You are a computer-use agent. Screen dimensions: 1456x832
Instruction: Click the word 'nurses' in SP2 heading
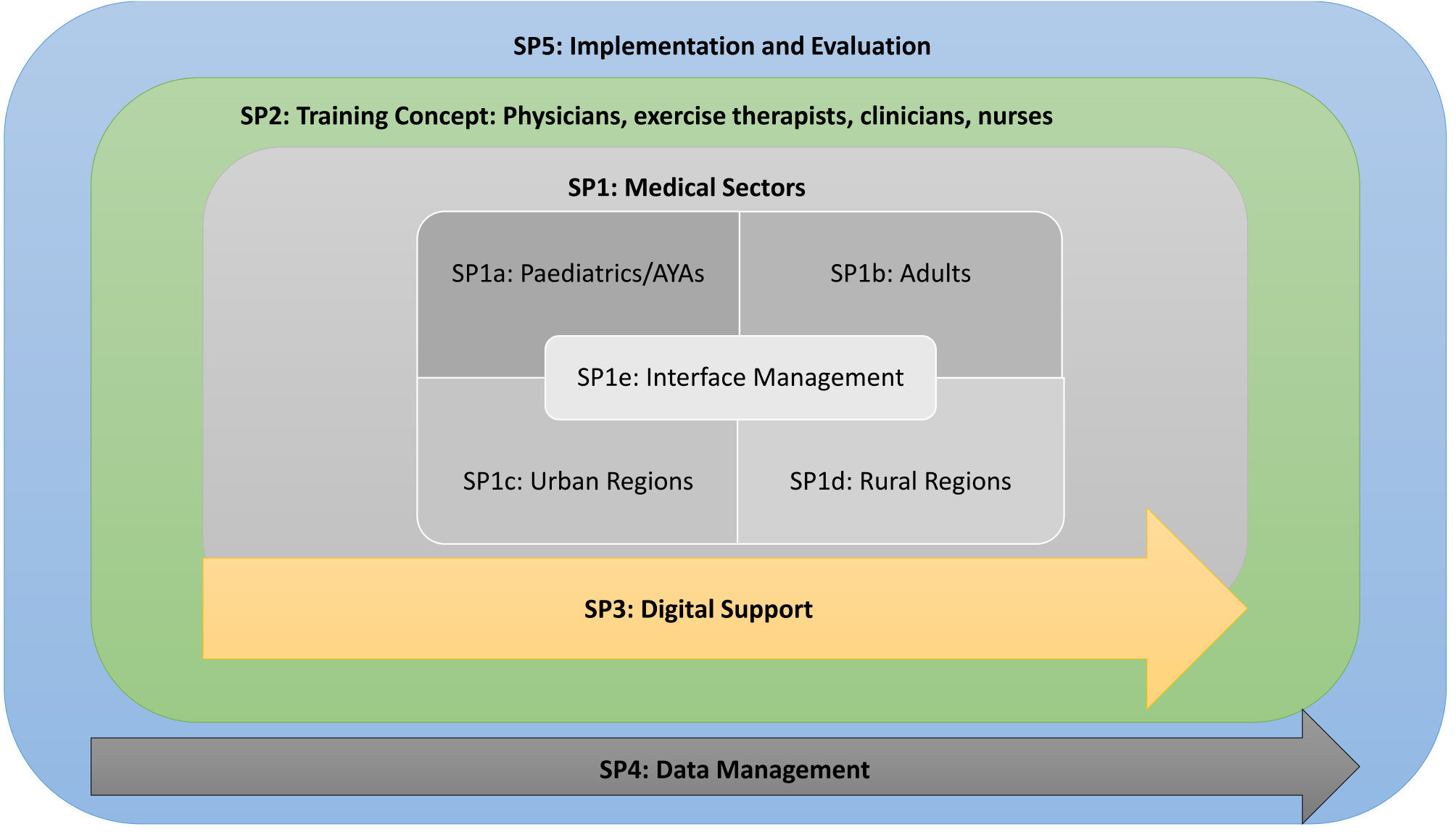(x=1015, y=116)
